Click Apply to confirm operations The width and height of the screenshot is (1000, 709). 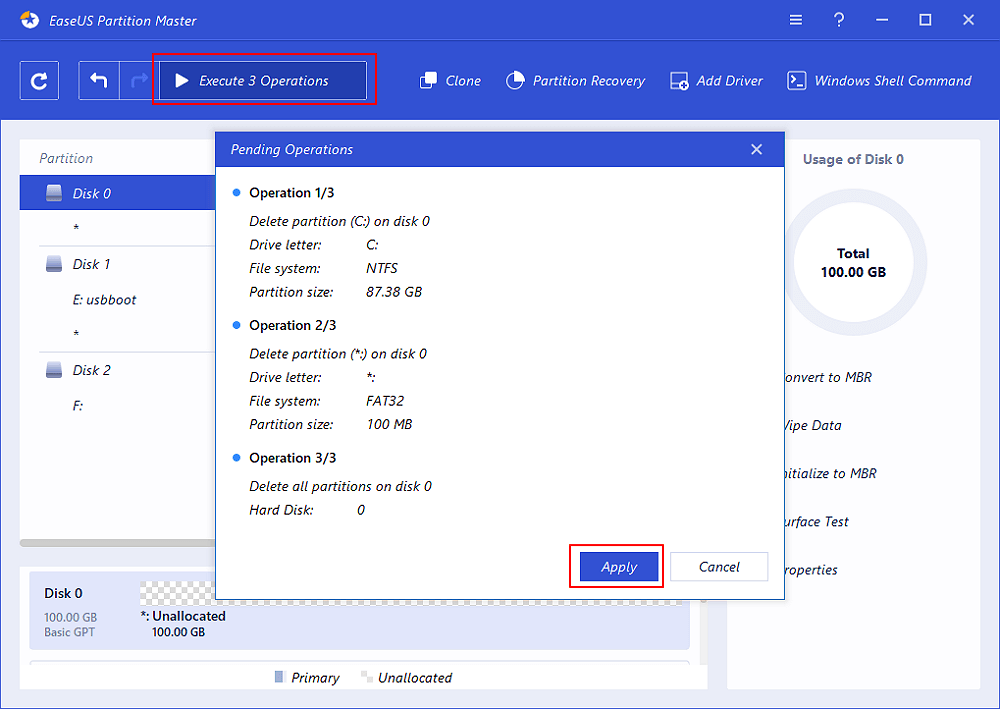(x=618, y=567)
